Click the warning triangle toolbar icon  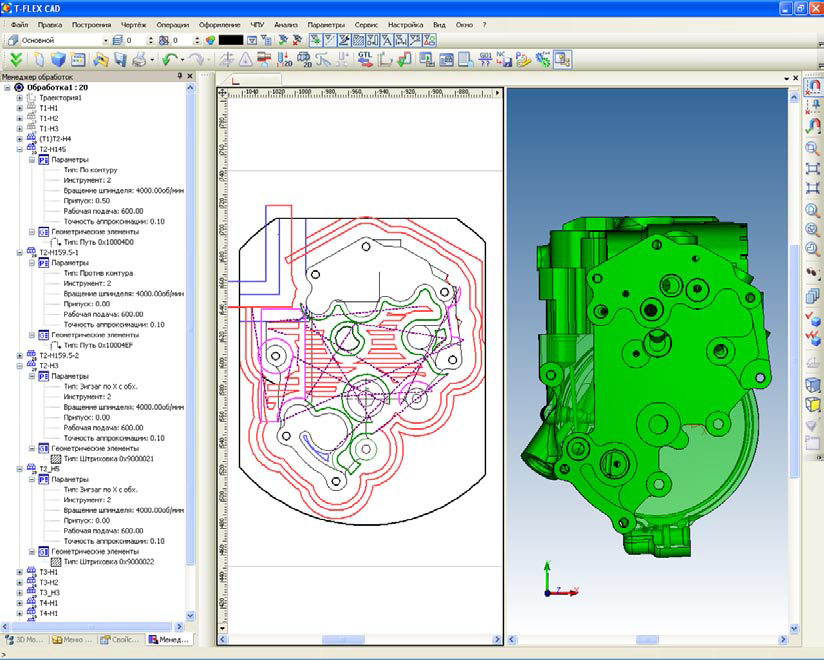tap(246, 60)
